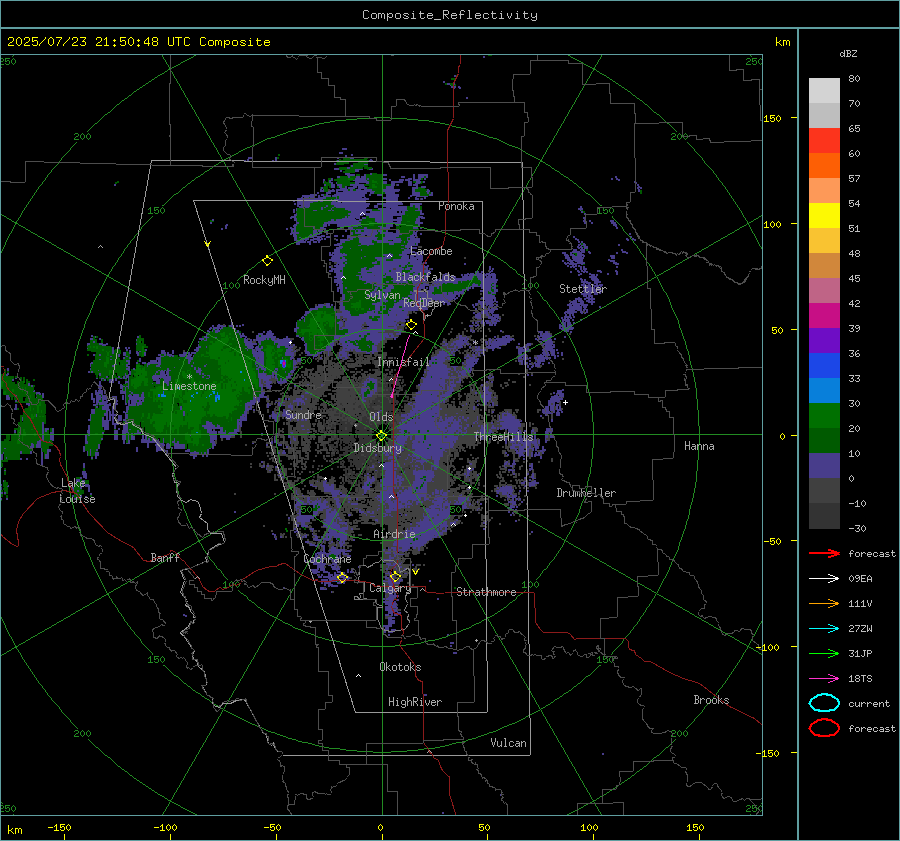Select the yellow diamond marker near RedDeer
The width and height of the screenshot is (900, 841).
click(411, 325)
